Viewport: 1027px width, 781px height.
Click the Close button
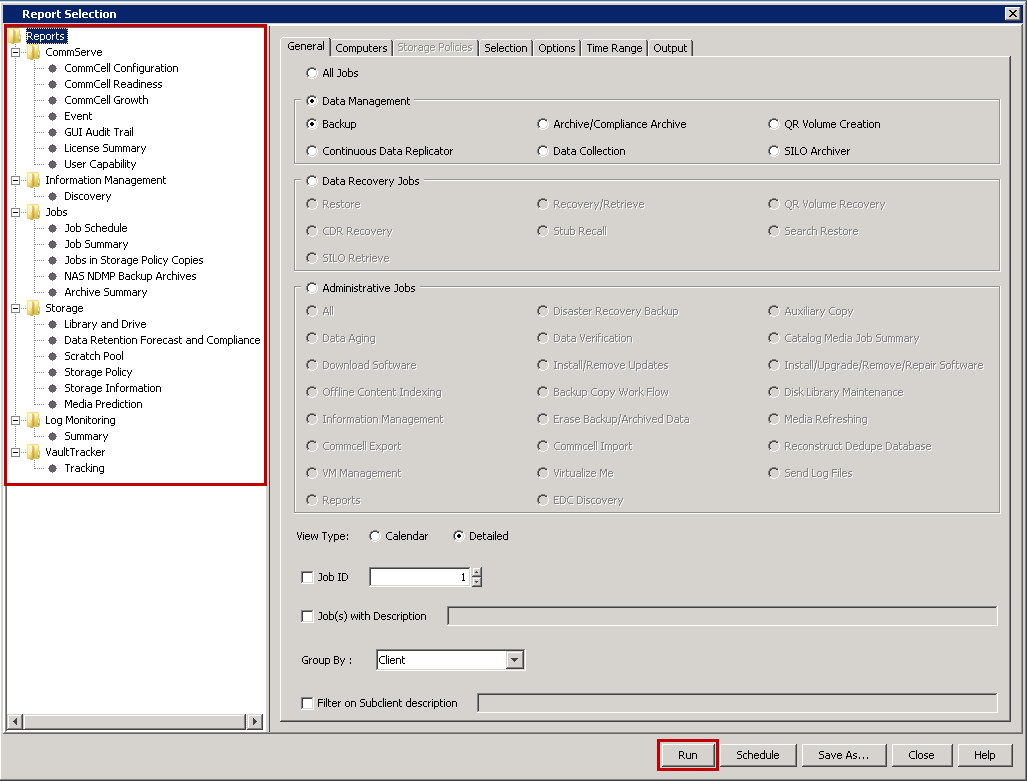921,755
